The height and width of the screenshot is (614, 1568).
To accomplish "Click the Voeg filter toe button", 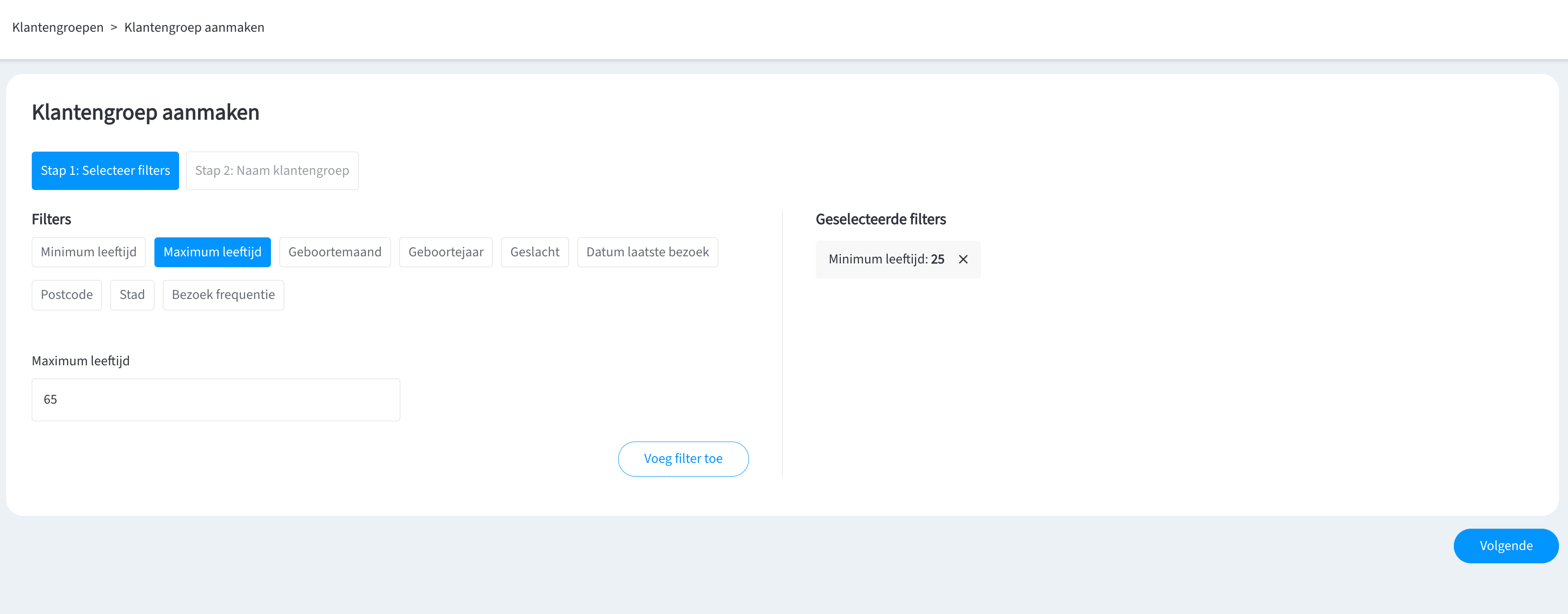I will tap(683, 459).
